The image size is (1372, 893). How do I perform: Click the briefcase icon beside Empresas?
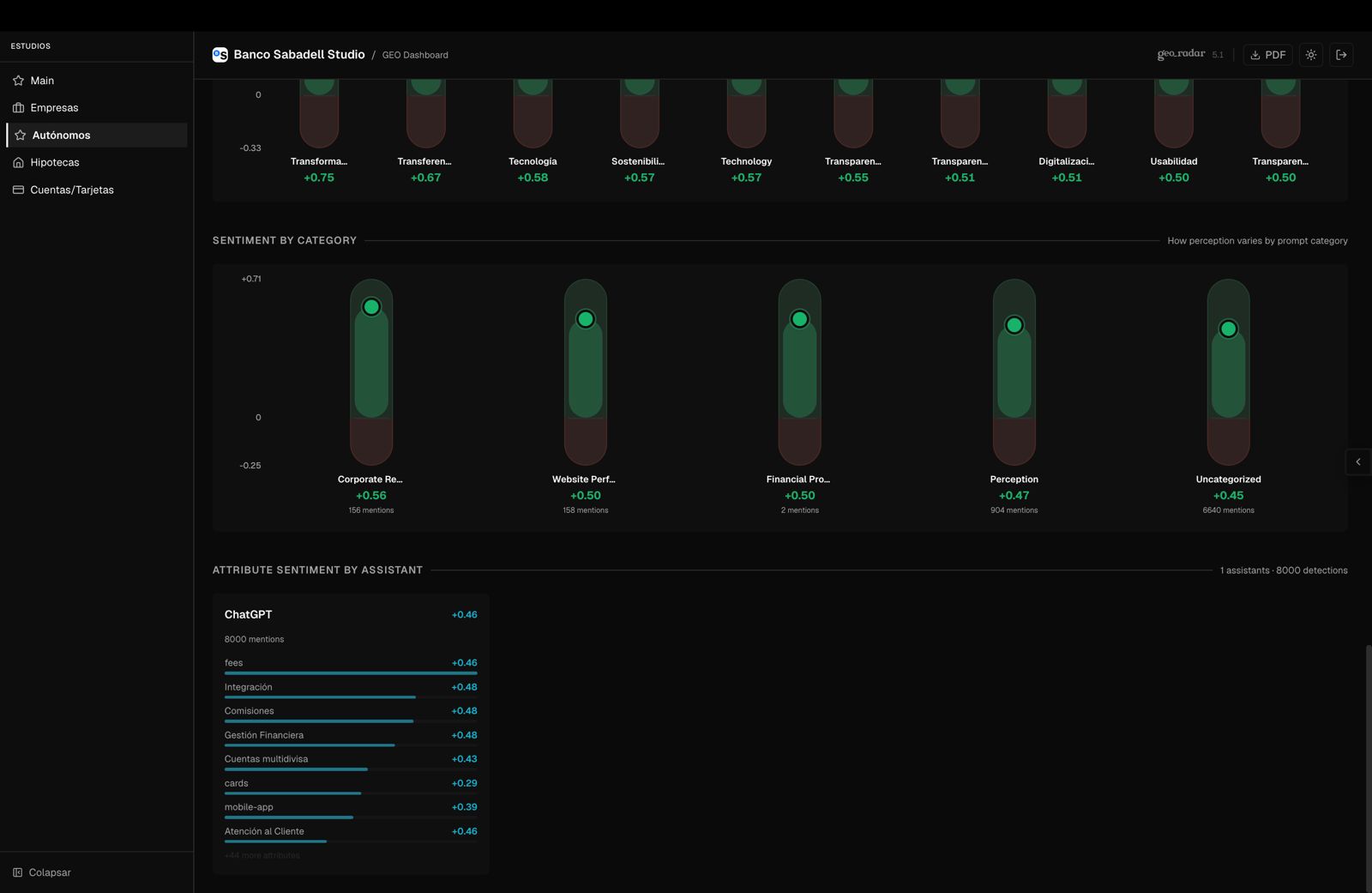click(x=18, y=108)
